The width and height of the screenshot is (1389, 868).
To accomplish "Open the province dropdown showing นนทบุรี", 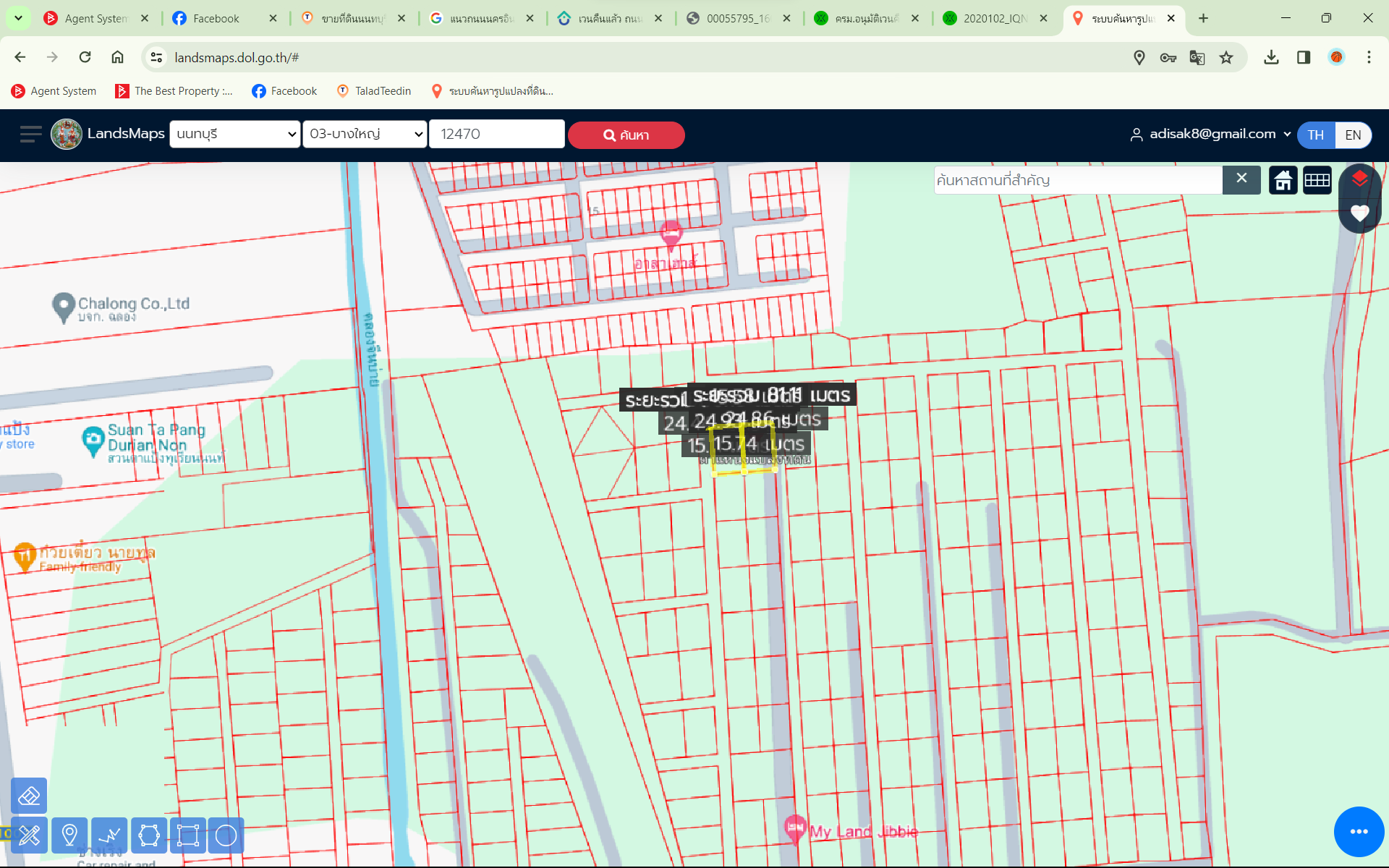I will (234, 134).
